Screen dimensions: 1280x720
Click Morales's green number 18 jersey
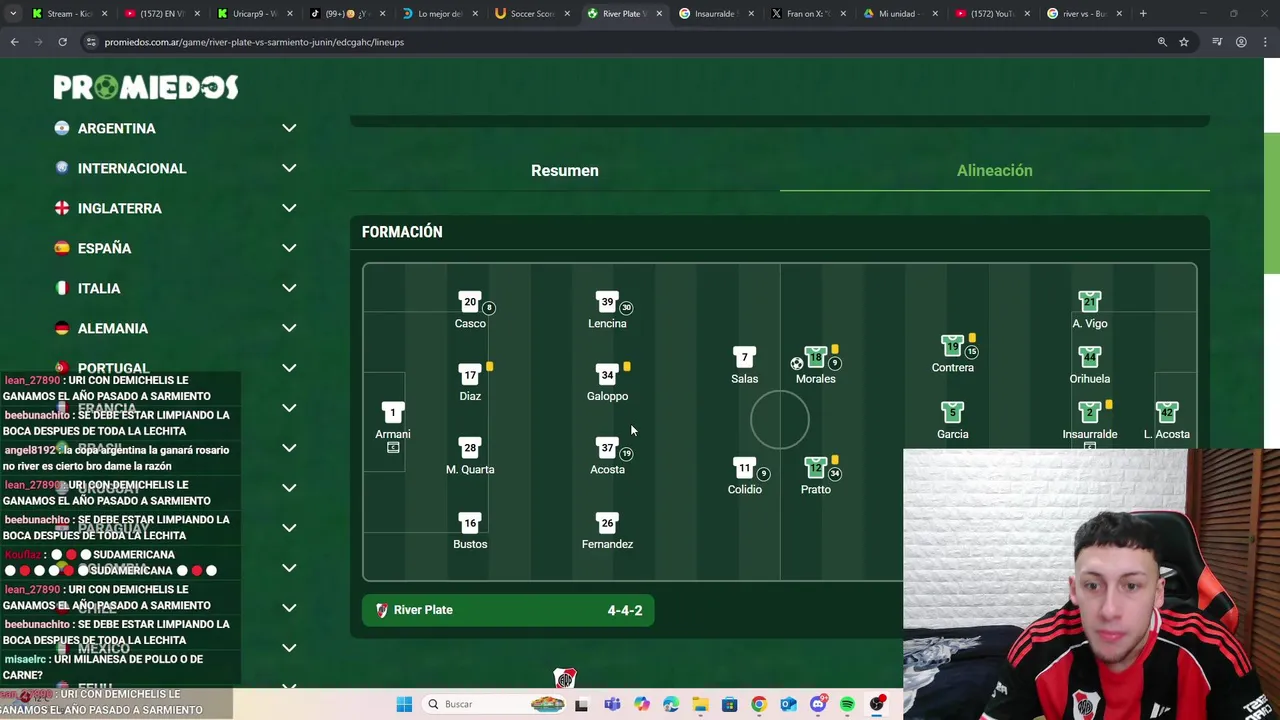point(816,357)
